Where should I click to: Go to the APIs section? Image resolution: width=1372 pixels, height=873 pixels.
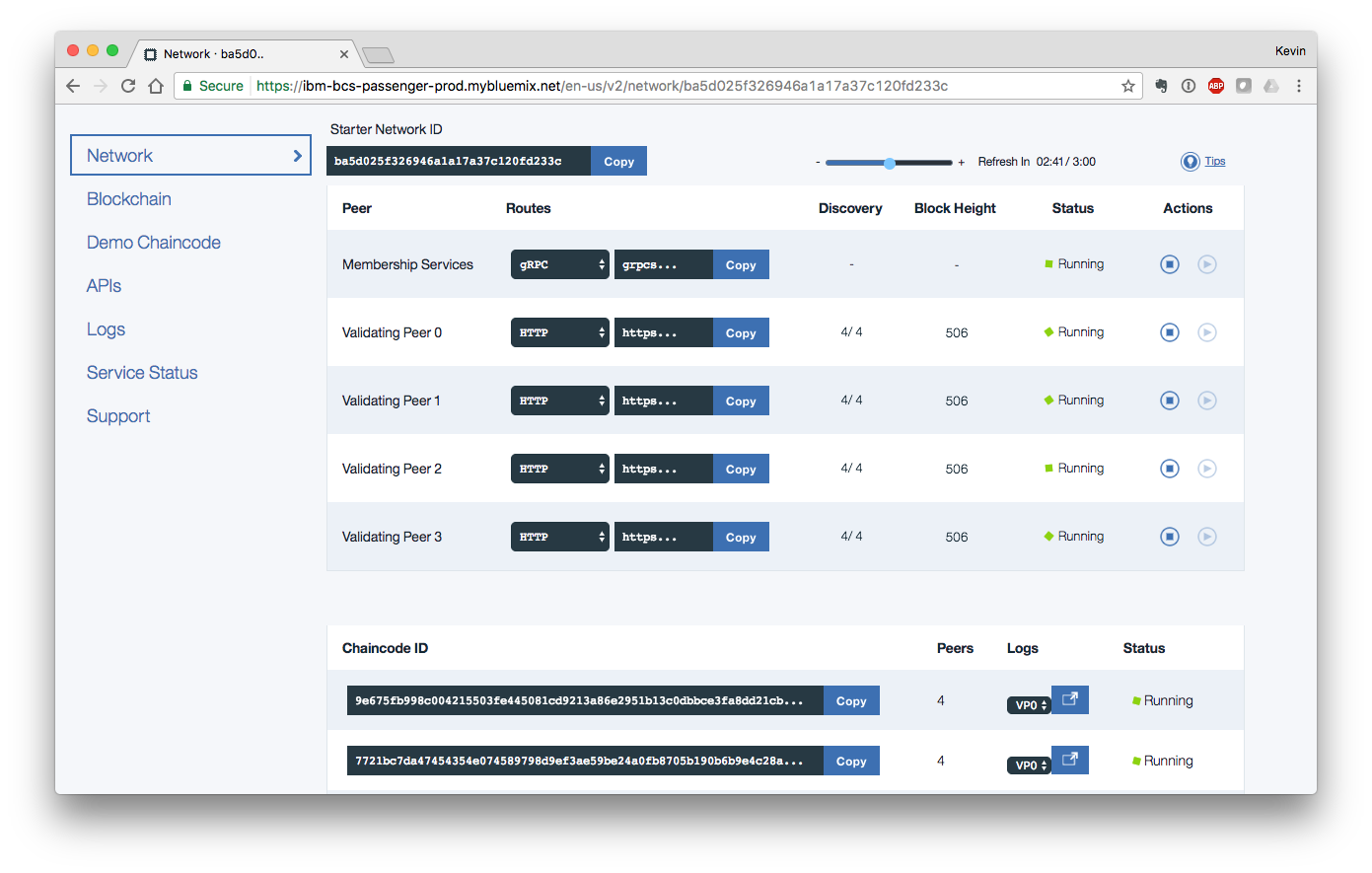click(x=104, y=286)
